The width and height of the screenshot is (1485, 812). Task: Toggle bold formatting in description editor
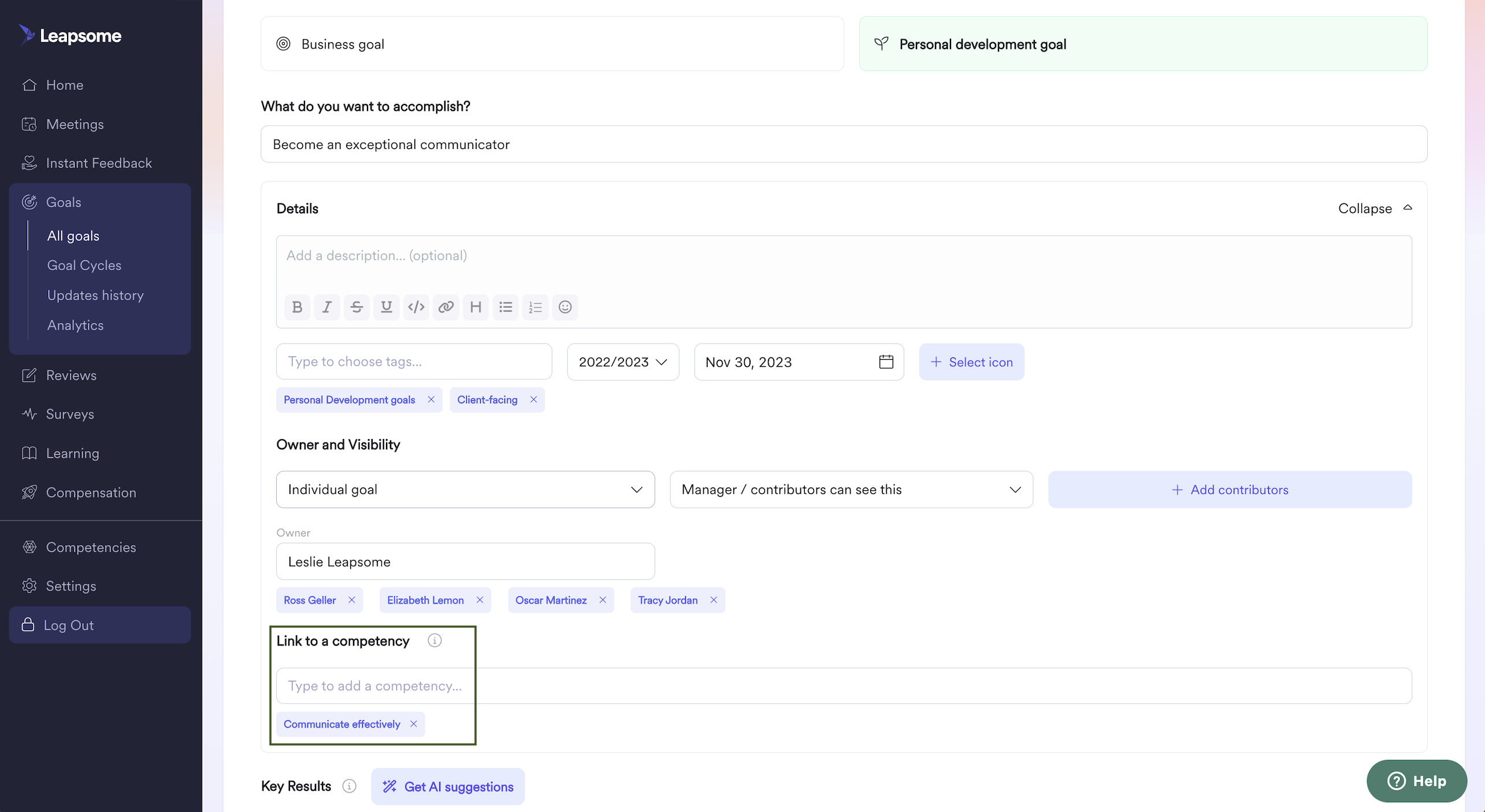pos(297,307)
